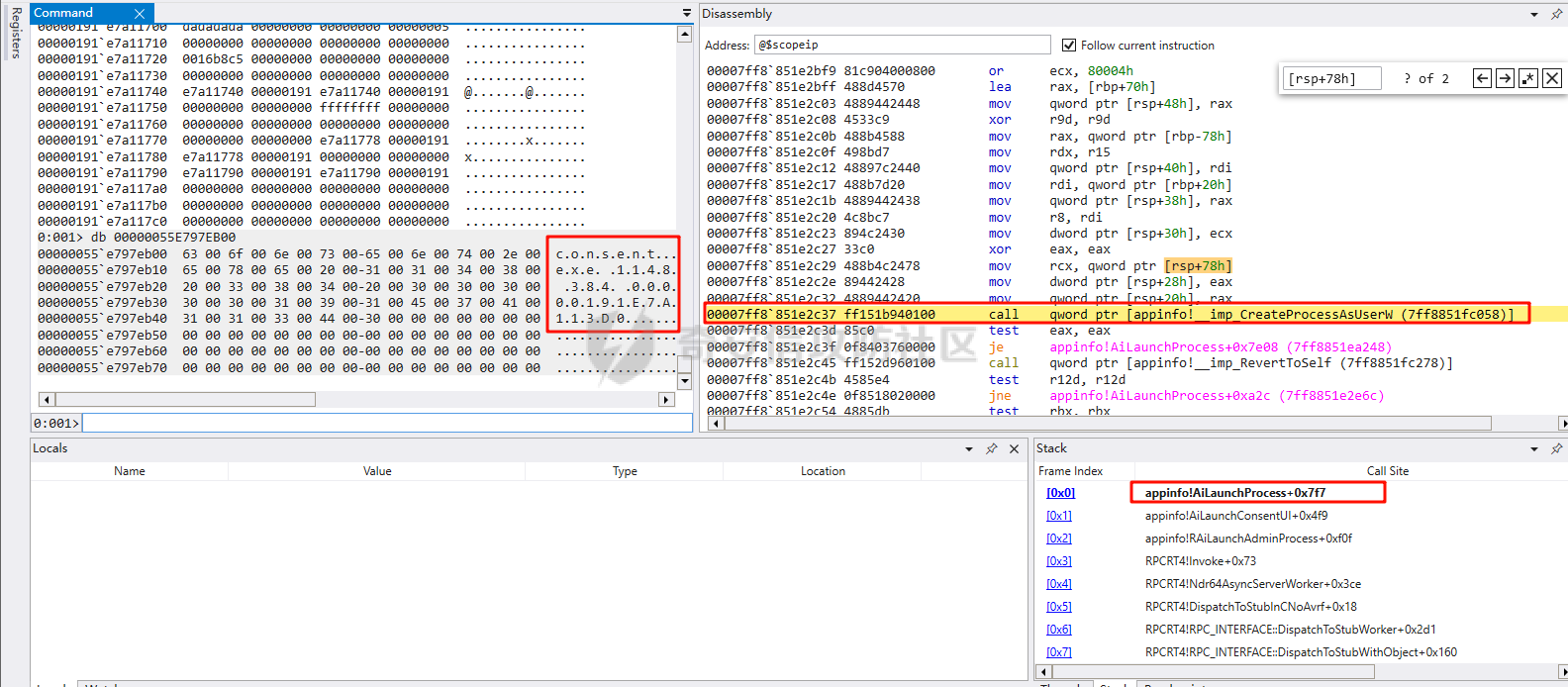Open Command window tab list dropdown
This screenshot has width=1568, height=687.
coord(687,13)
